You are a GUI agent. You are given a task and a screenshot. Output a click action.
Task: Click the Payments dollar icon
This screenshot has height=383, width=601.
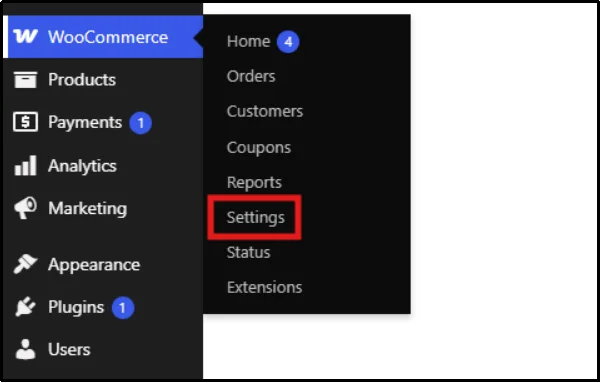pyautogui.click(x=25, y=122)
